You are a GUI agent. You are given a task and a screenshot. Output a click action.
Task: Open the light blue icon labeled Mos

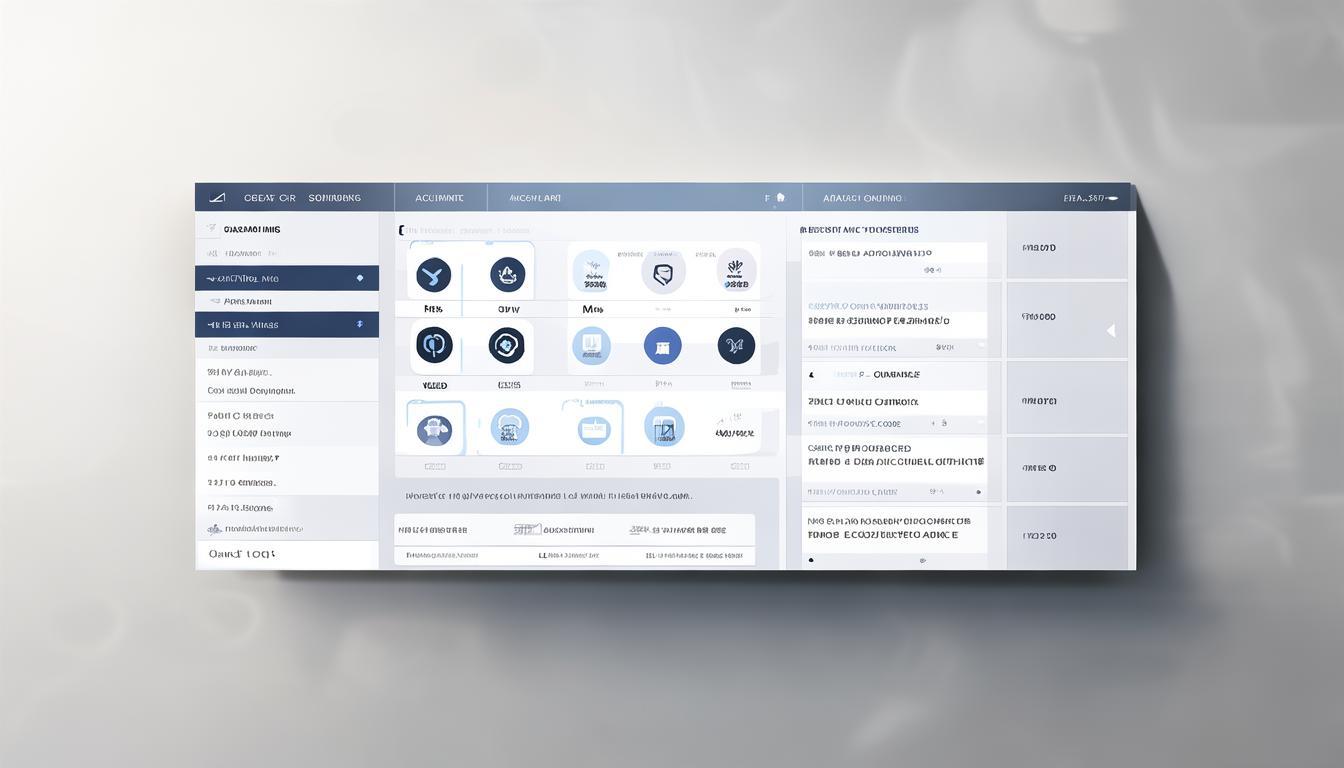(x=591, y=272)
